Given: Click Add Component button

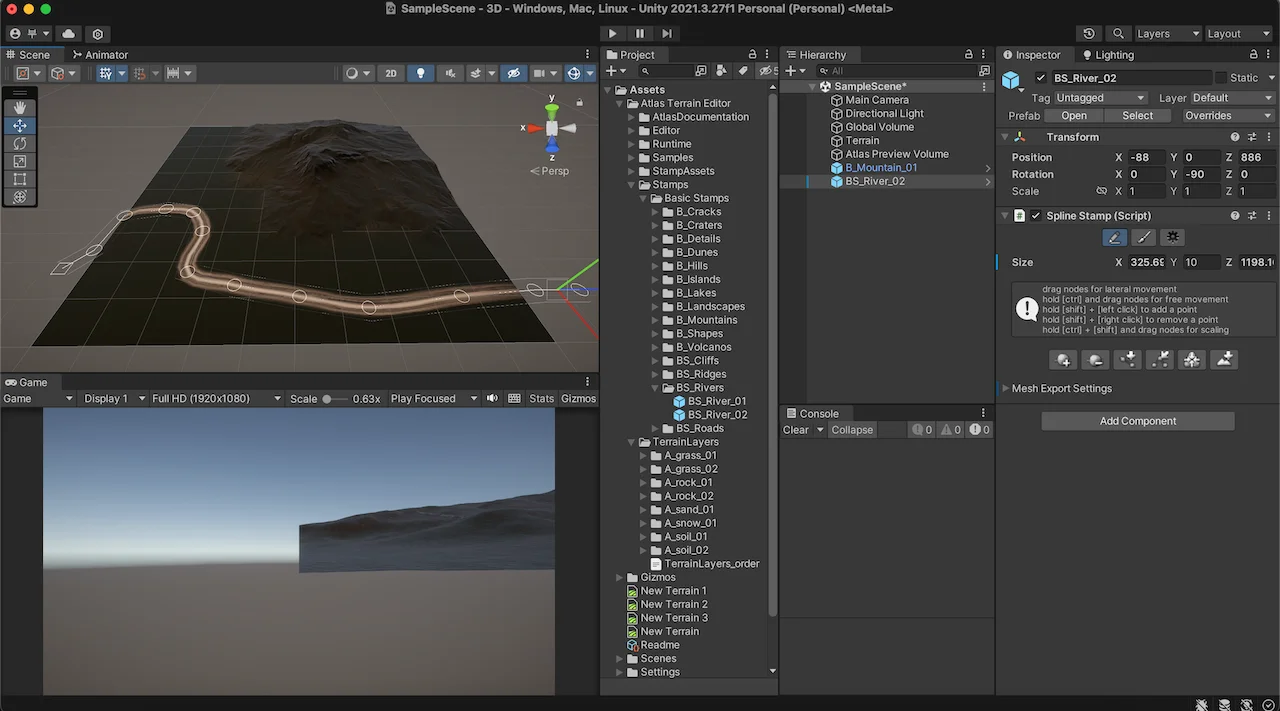Looking at the screenshot, I should click(1138, 421).
